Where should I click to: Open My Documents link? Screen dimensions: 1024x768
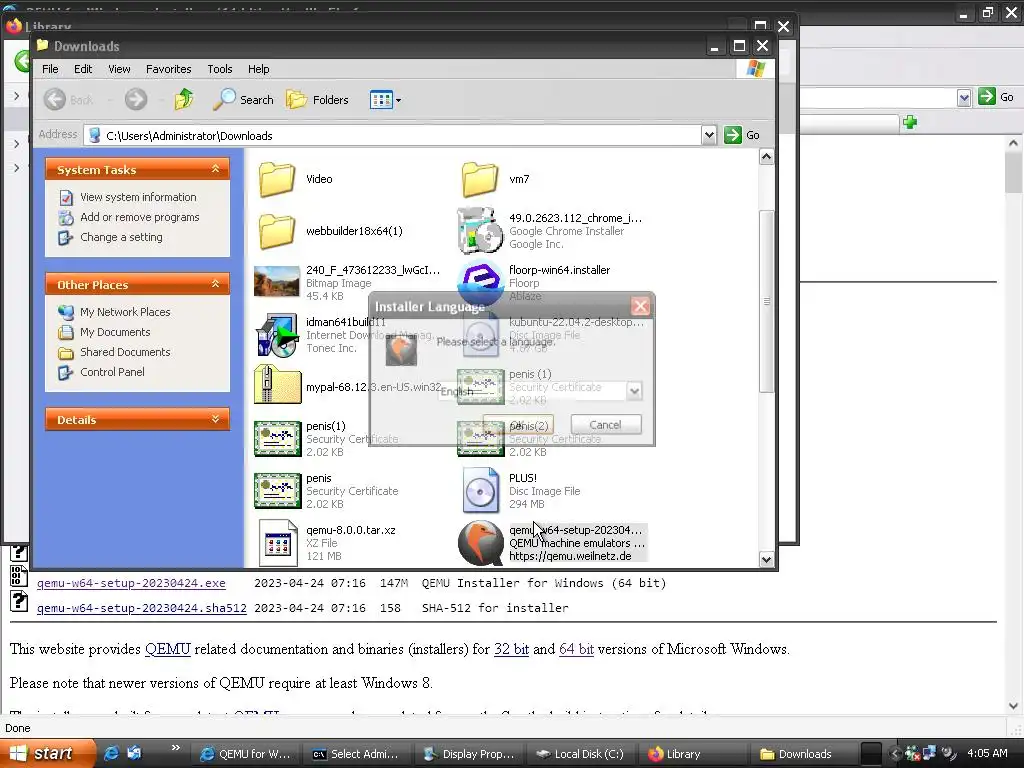coord(115,332)
